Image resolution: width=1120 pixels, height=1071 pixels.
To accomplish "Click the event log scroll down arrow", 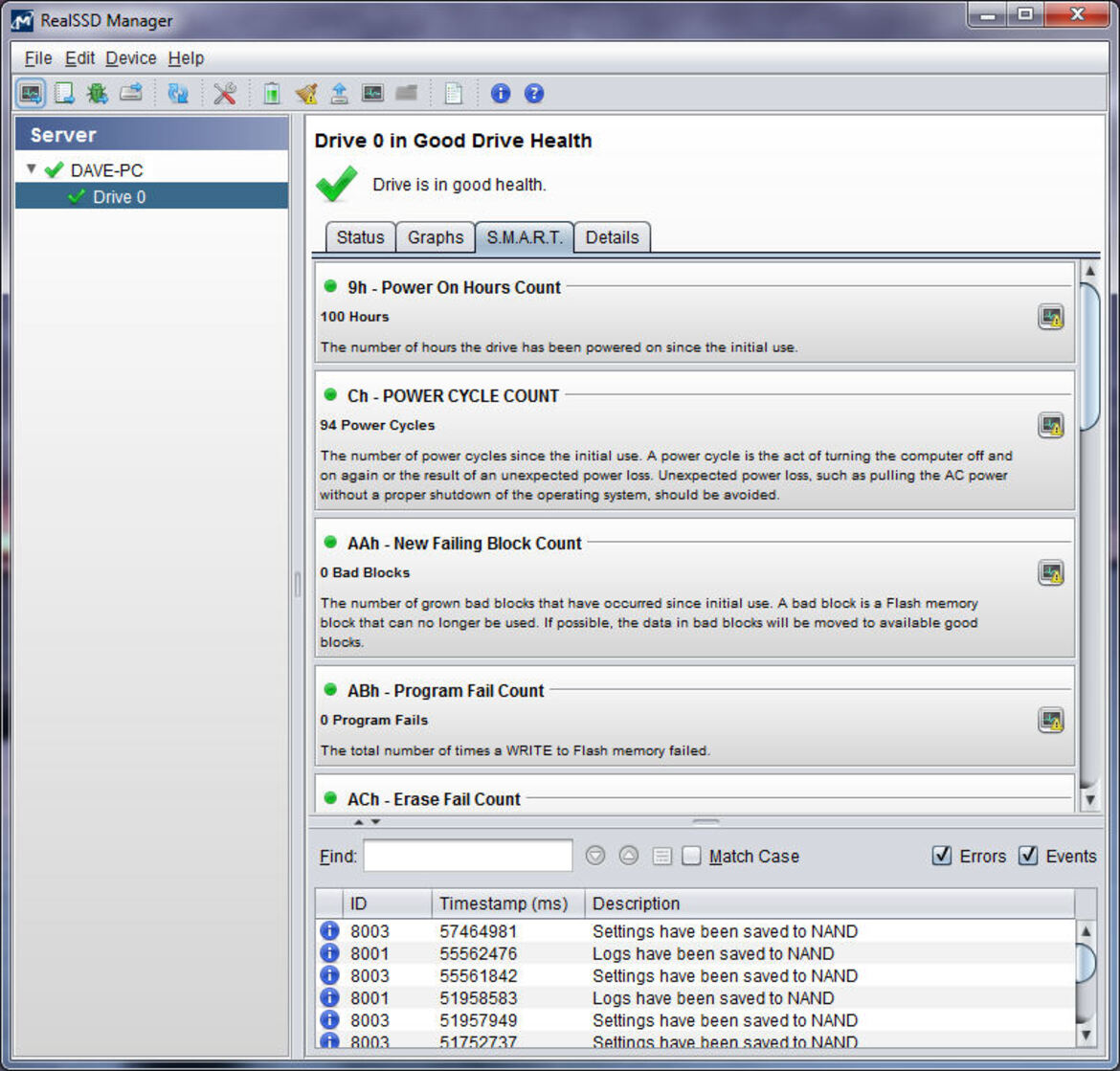I will pos(1086,1034).
